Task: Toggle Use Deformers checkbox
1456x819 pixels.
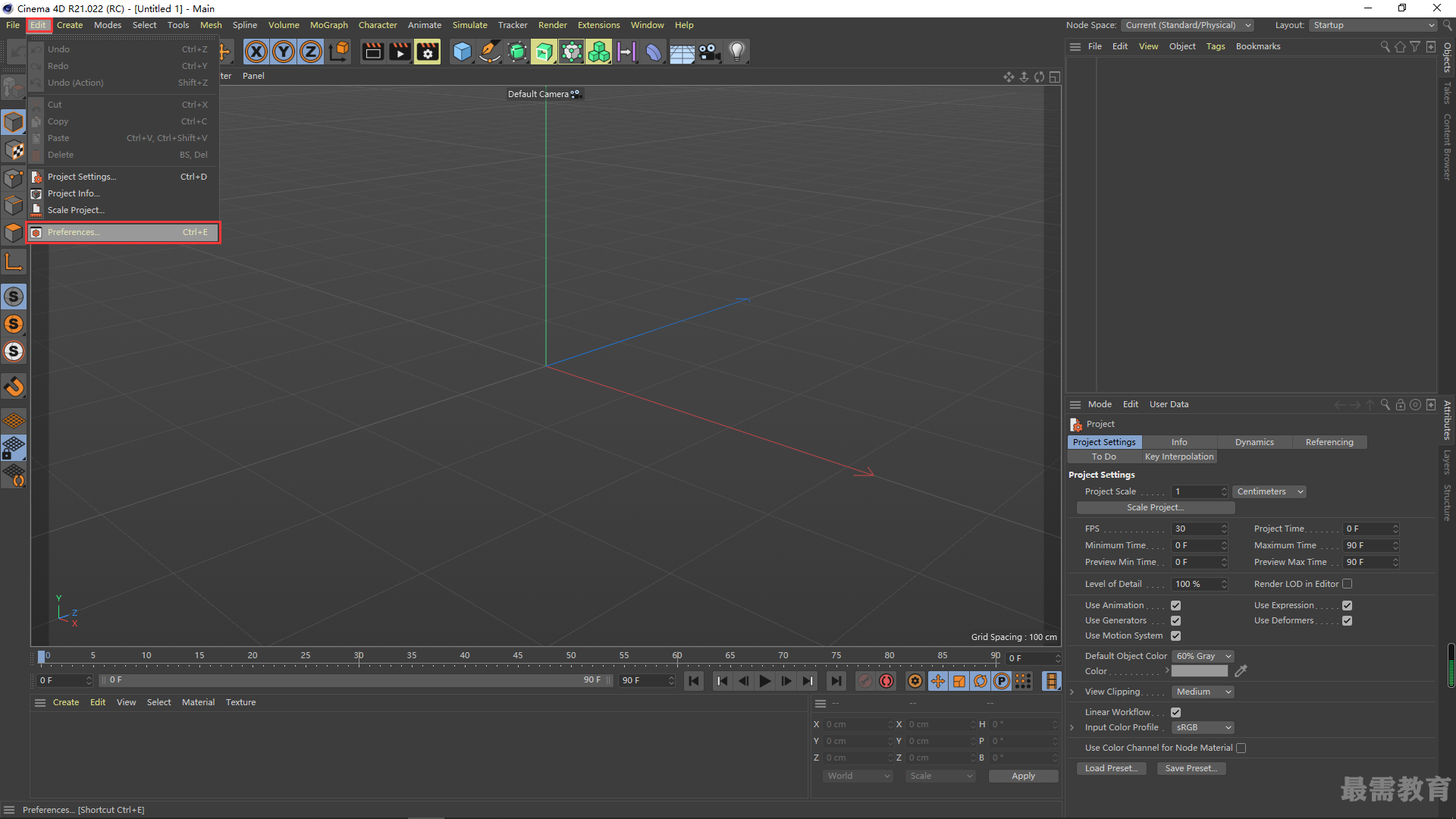Action: tap(1347, 620)
